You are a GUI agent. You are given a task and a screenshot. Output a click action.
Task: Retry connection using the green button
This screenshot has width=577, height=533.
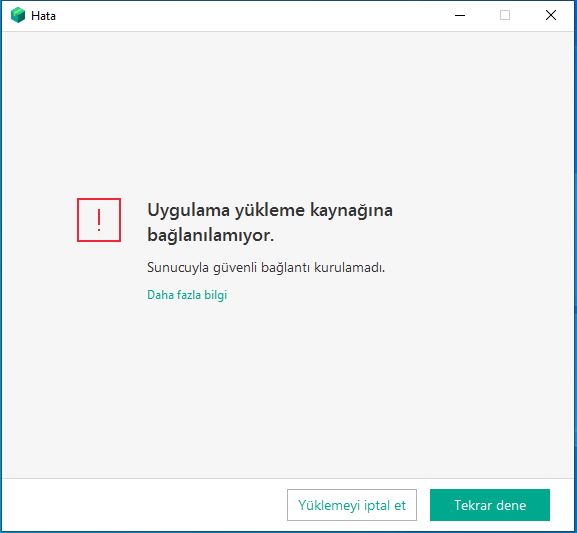tap(490, 505)
